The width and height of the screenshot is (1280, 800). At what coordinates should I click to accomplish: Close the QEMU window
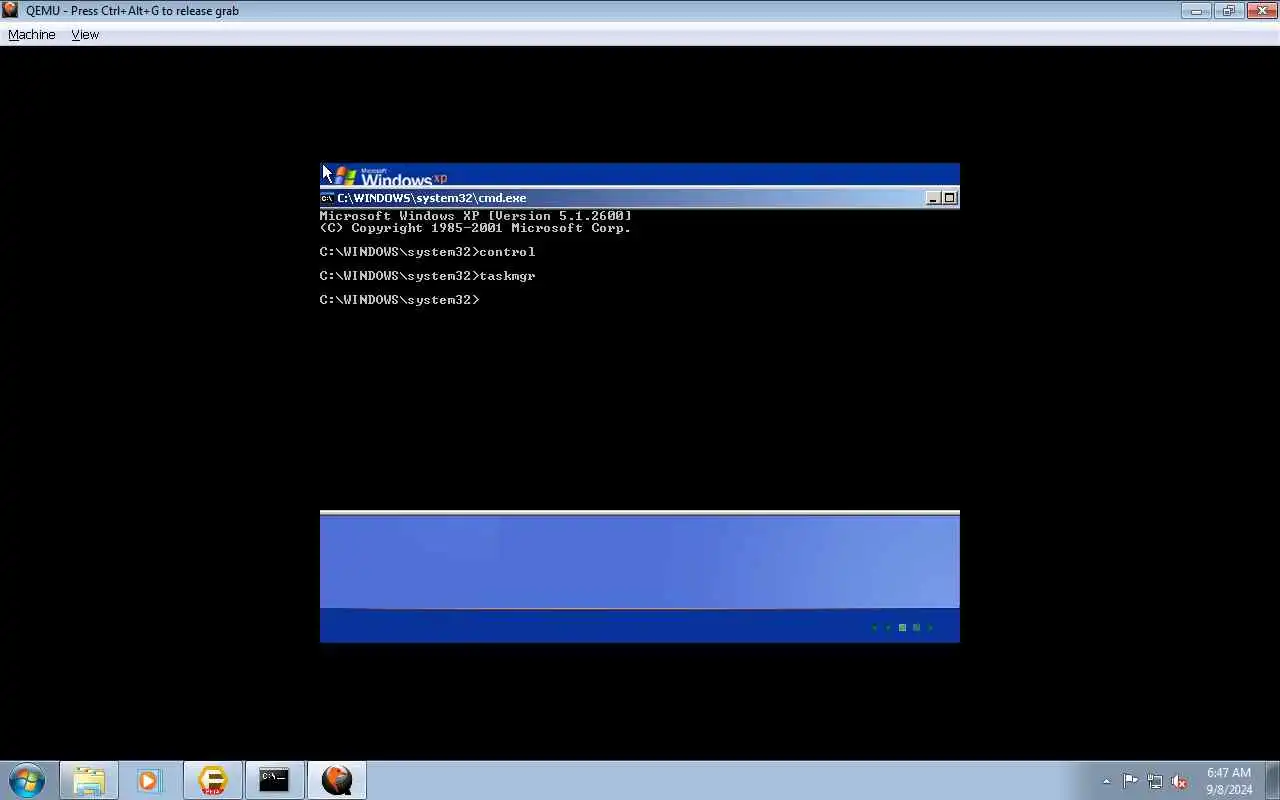1261,10
